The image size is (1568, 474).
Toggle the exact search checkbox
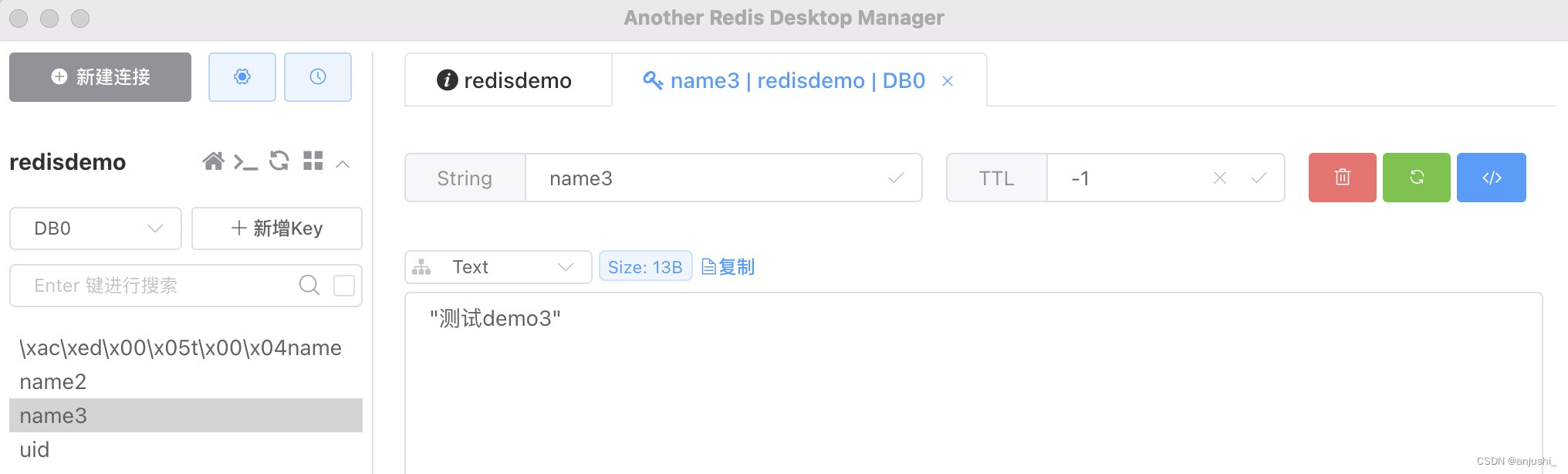pyautogui.click(x=344, y=286)
